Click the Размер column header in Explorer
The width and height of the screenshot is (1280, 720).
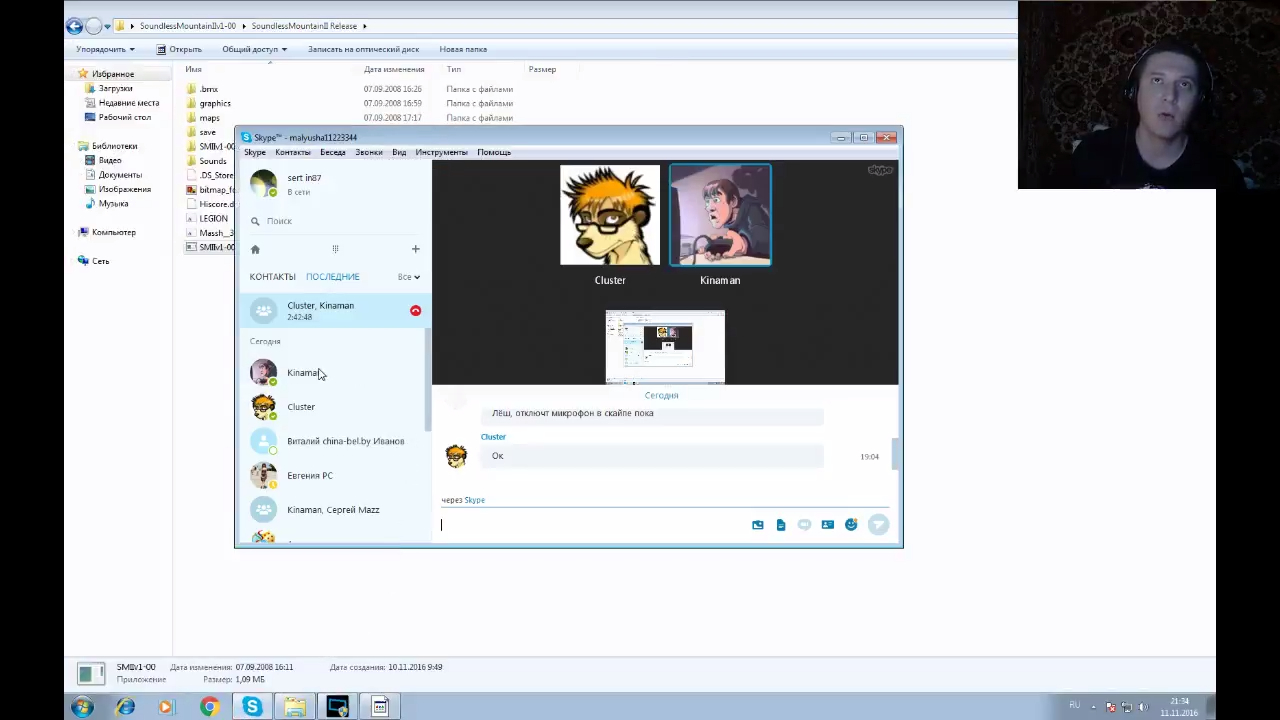[x=542, y=69]
